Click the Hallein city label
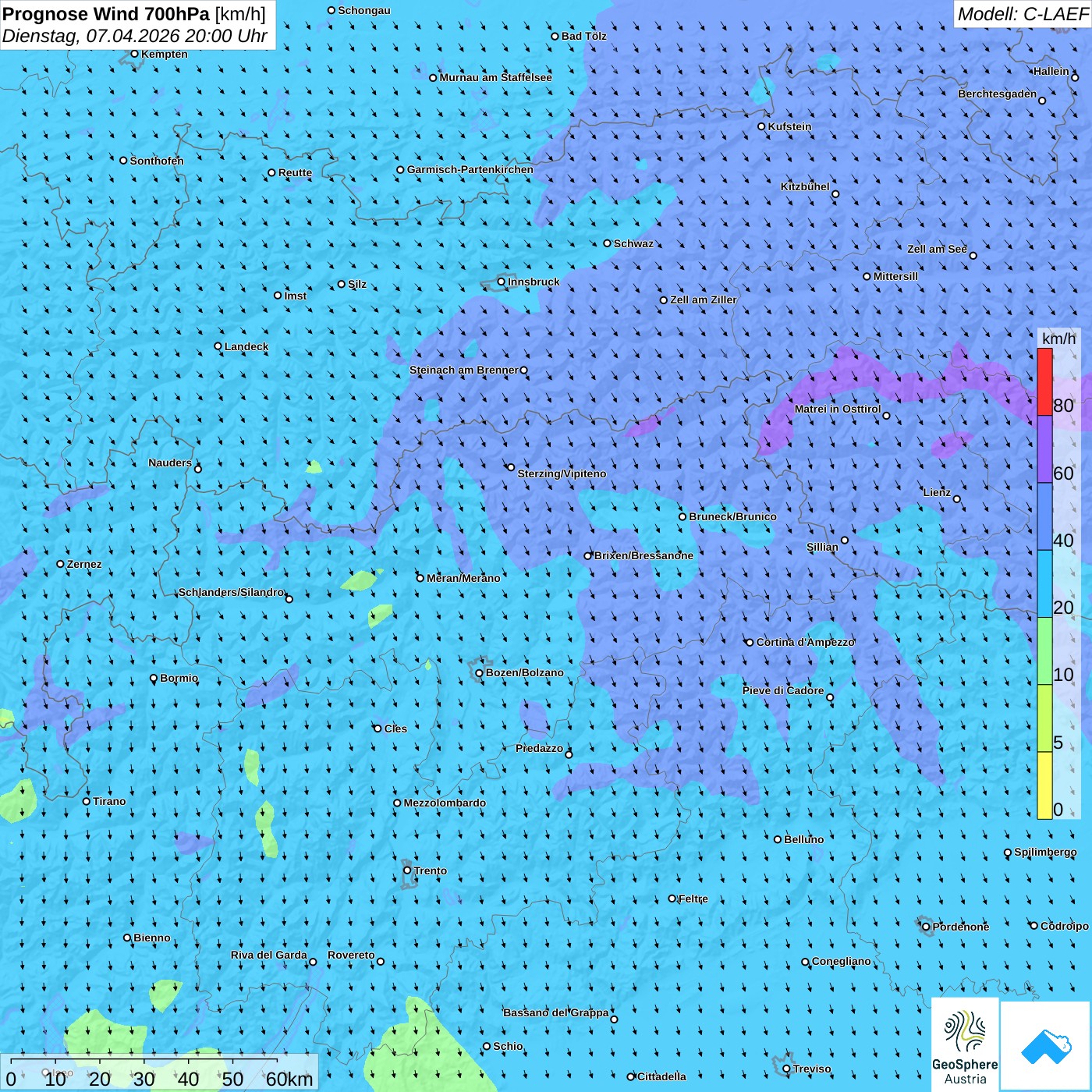Image resolution: width=1092 pixels, height=1092 pixels. pos(1051,71)
